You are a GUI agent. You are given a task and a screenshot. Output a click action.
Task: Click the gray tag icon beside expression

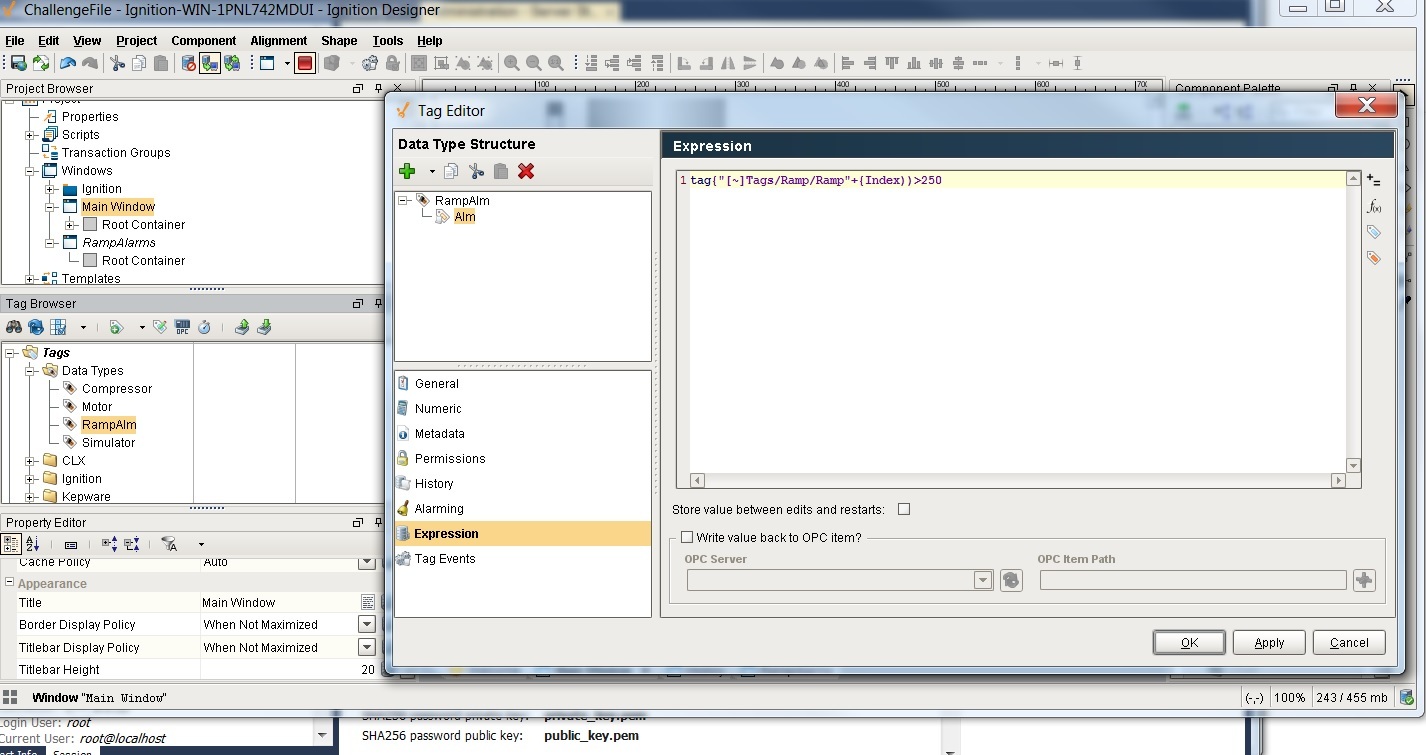pyautogui.click(x=1374, y=232)
